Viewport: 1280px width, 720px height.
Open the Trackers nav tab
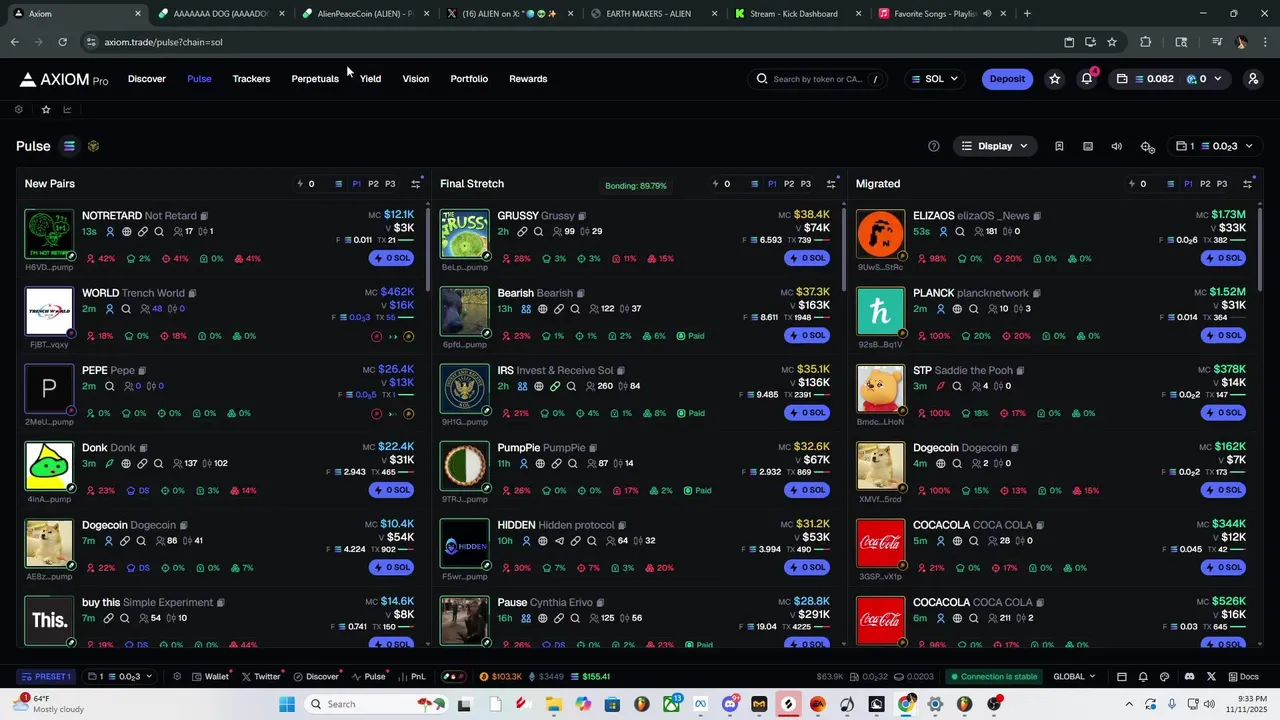pos(251,79)
